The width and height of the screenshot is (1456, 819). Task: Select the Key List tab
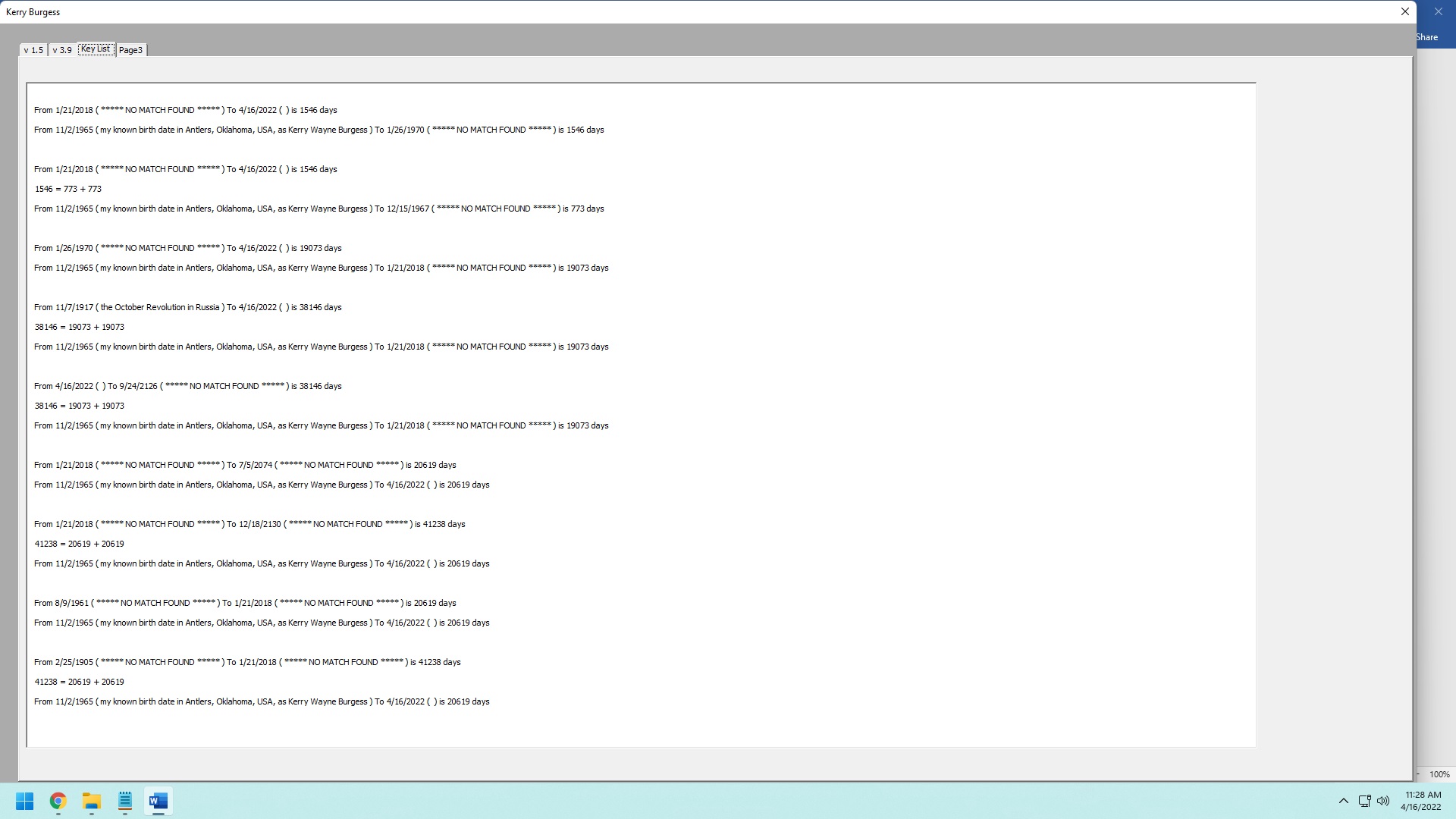coord(96,49)
